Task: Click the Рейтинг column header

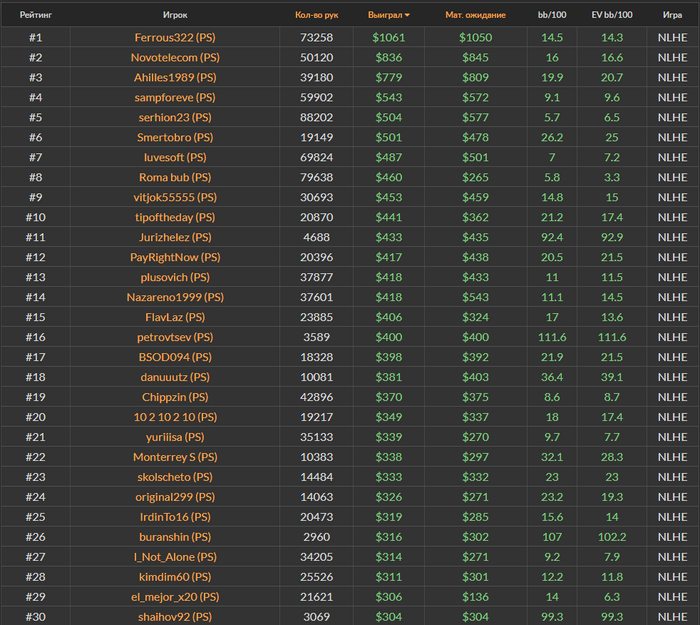Action: (36, 15)
